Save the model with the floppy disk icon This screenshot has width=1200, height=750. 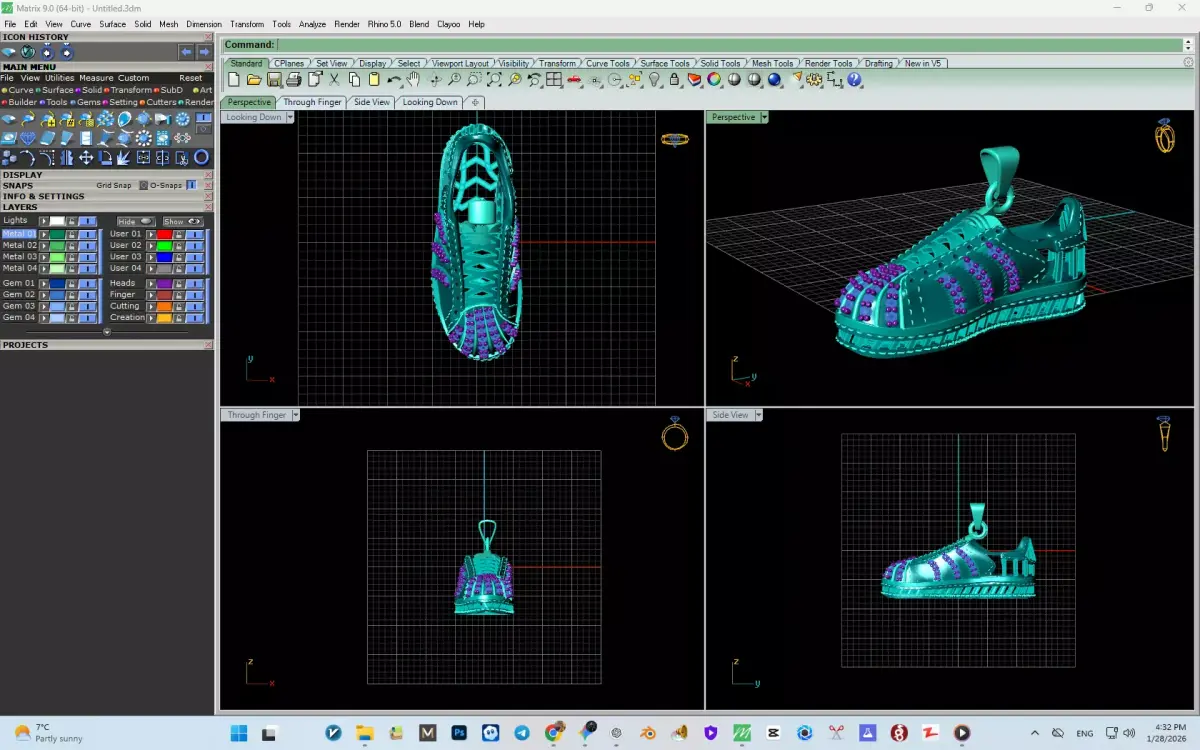273,79
